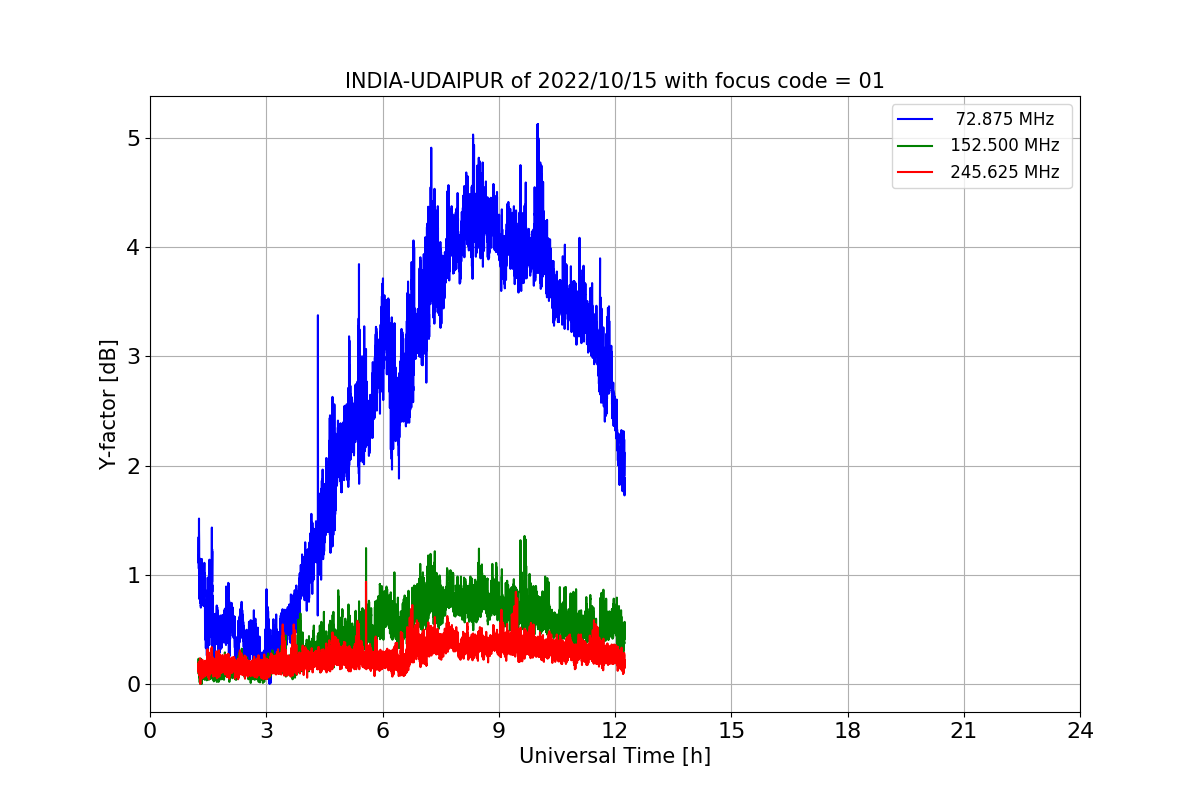
Task: Click x-axis tick label '6'
Action: point(383,731)
